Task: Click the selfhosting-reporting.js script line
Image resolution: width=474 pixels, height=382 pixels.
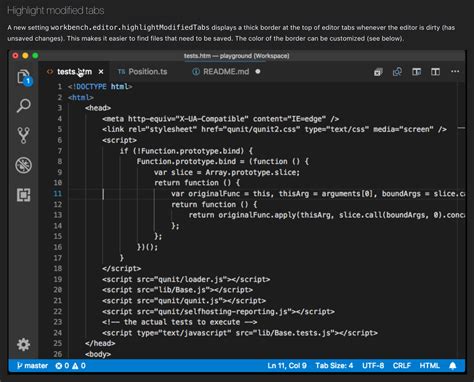Action: 218,311
